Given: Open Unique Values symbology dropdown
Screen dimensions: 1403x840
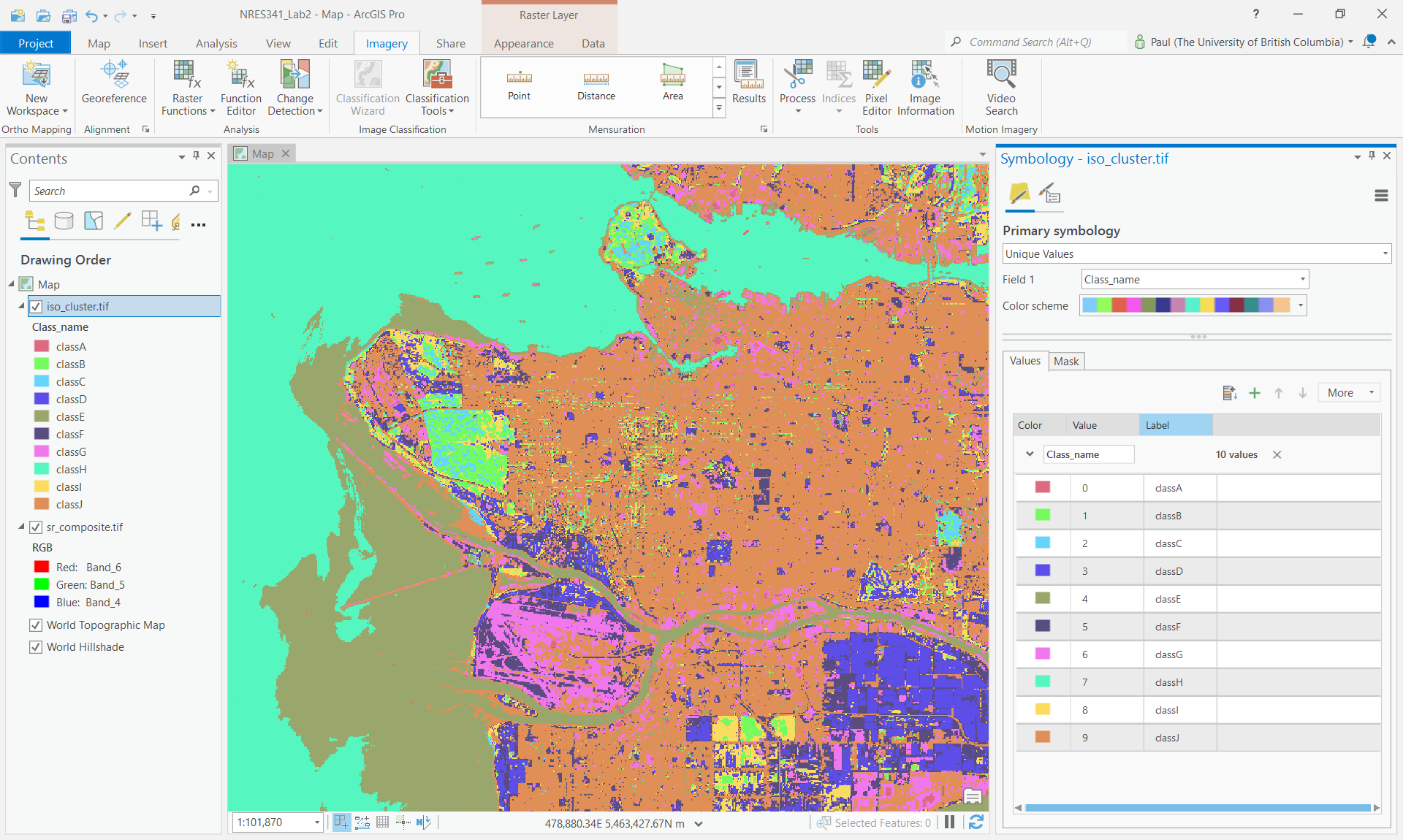Looking at the screenshot, I should (x=1196, y=254).
